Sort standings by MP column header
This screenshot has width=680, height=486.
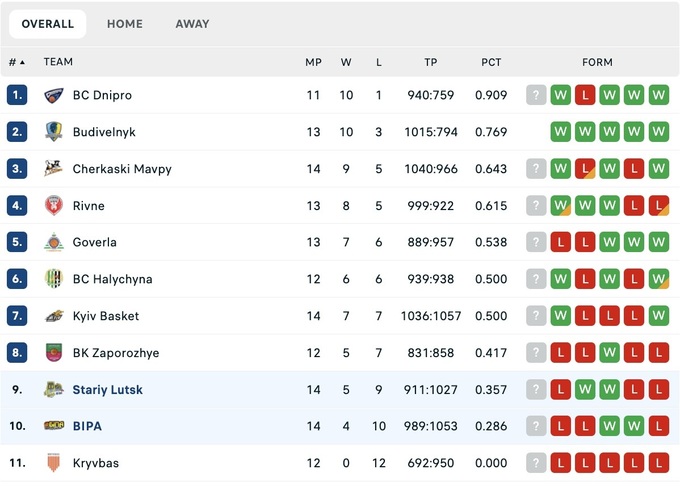coord(313,62)
